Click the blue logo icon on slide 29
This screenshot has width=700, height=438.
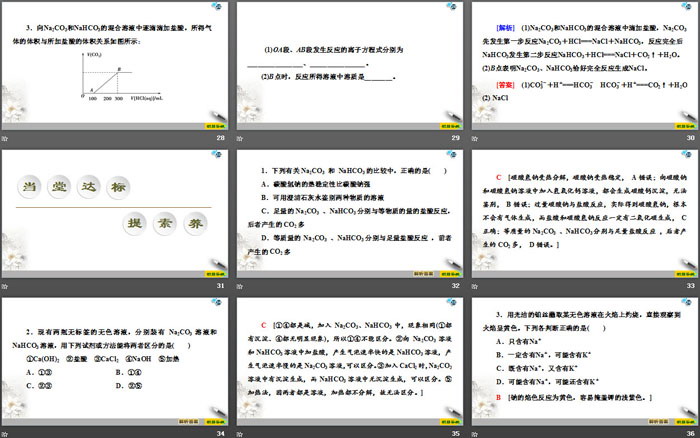452,6
